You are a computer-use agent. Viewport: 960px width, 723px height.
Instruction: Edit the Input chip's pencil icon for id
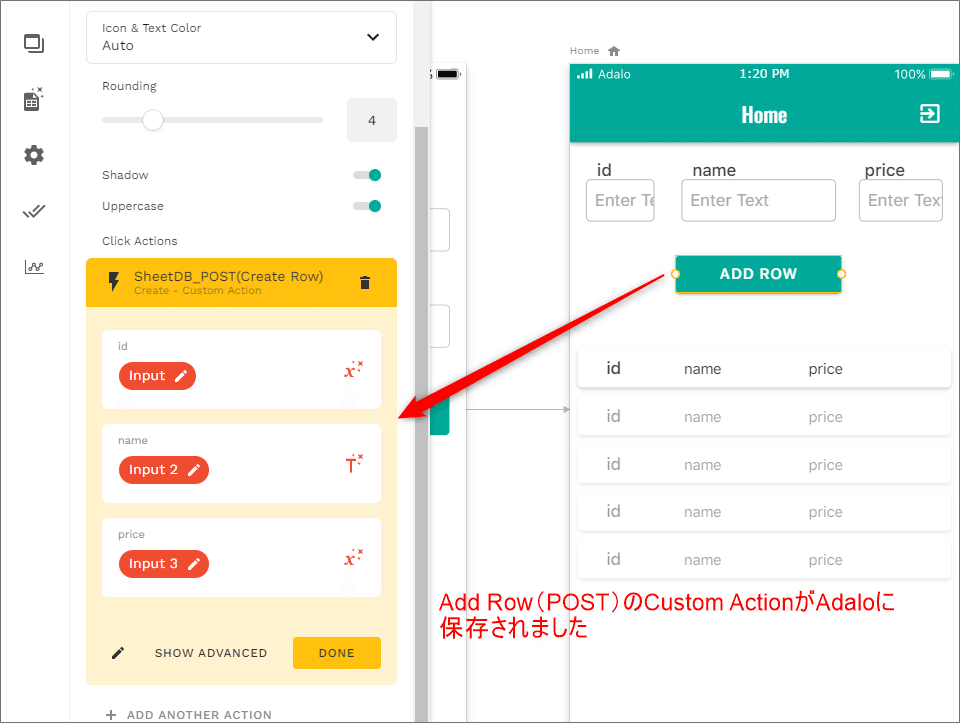pyautogui.click(x=181, y=376)
